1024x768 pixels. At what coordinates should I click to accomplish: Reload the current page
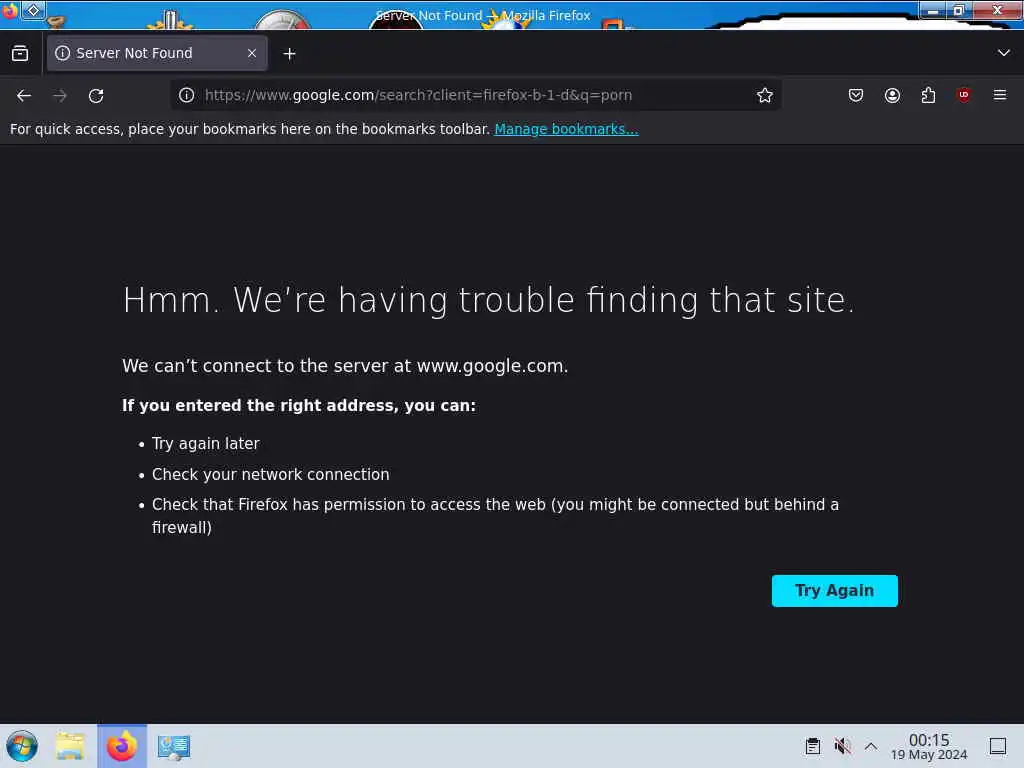pyautogui.click(x=96, y=96)
